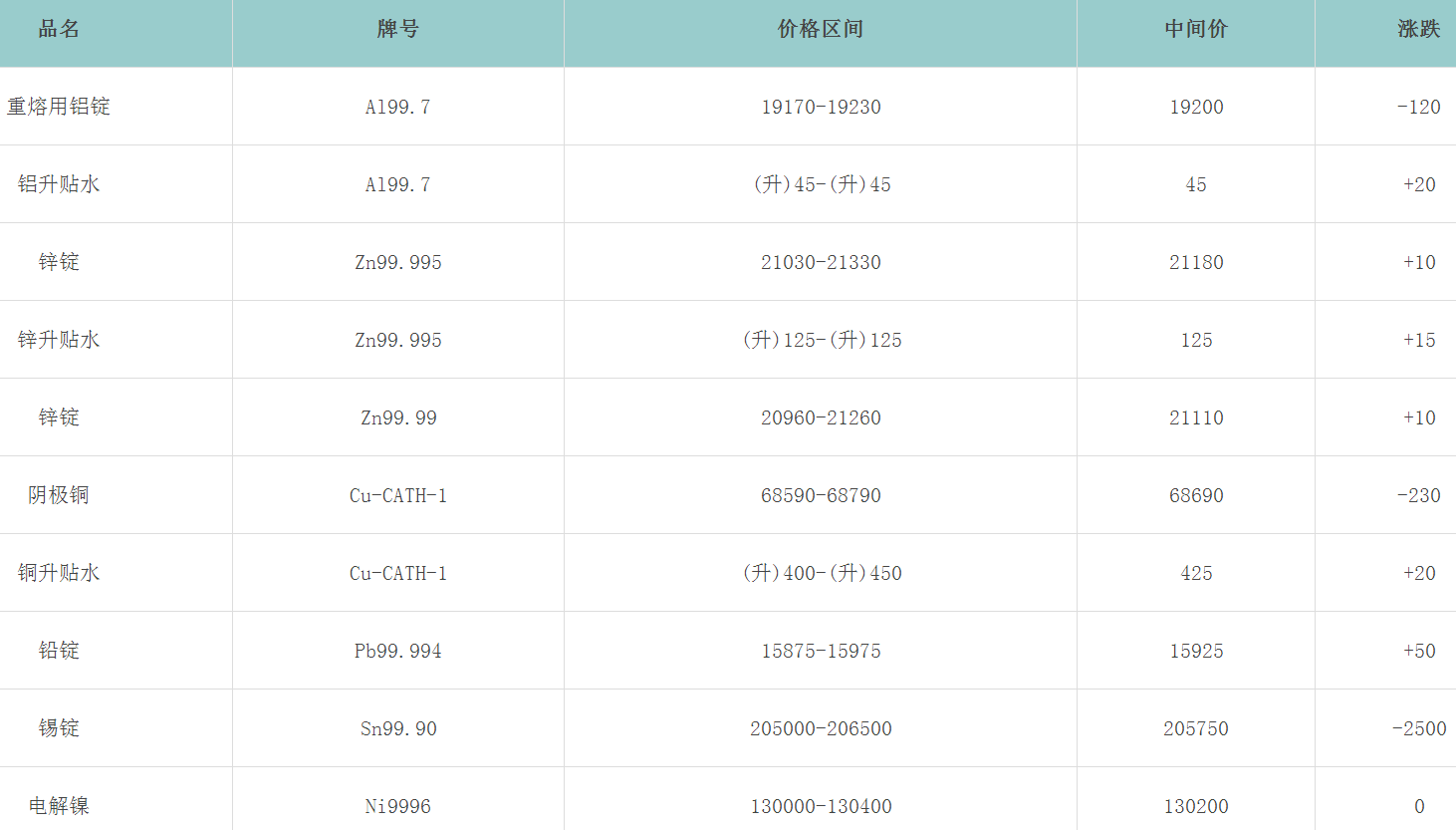This screenshot has width=1456, height=830.
Task: Select the 铝升贴水 product name cell
Action: (x=59, y=184)
